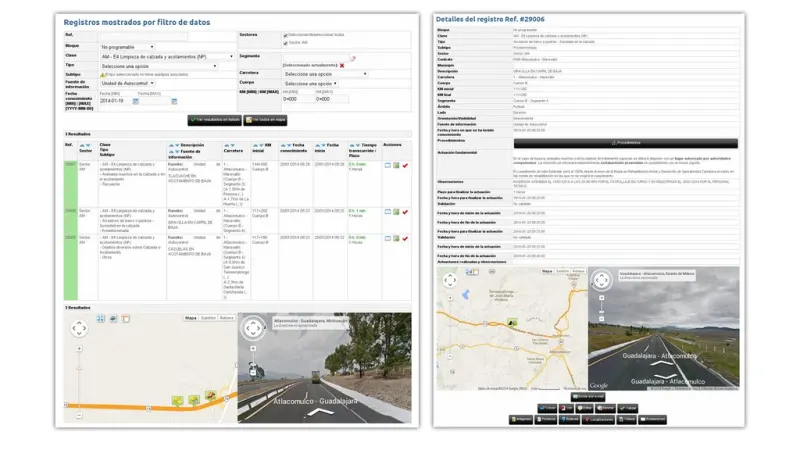Click the Fecha MIN field showing 2014-01-19

click(115, 101)
